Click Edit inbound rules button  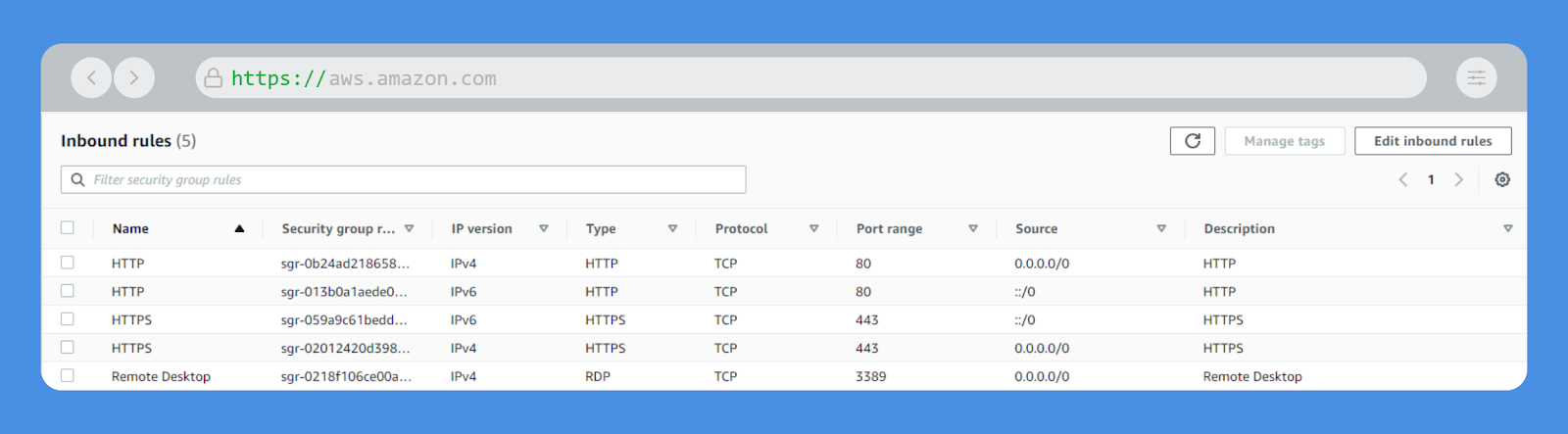pyautogui.click(x=1432, y=141)
